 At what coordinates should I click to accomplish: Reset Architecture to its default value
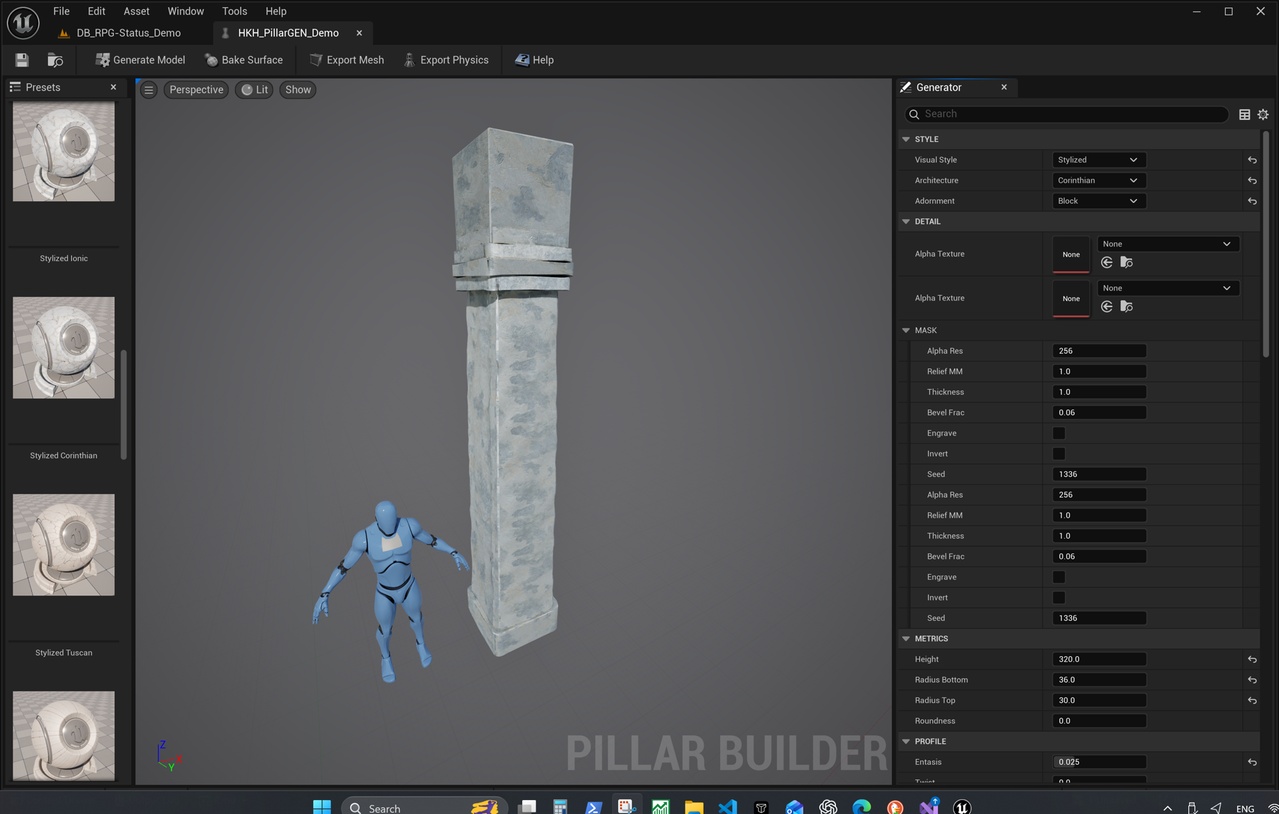(1252, 181)
